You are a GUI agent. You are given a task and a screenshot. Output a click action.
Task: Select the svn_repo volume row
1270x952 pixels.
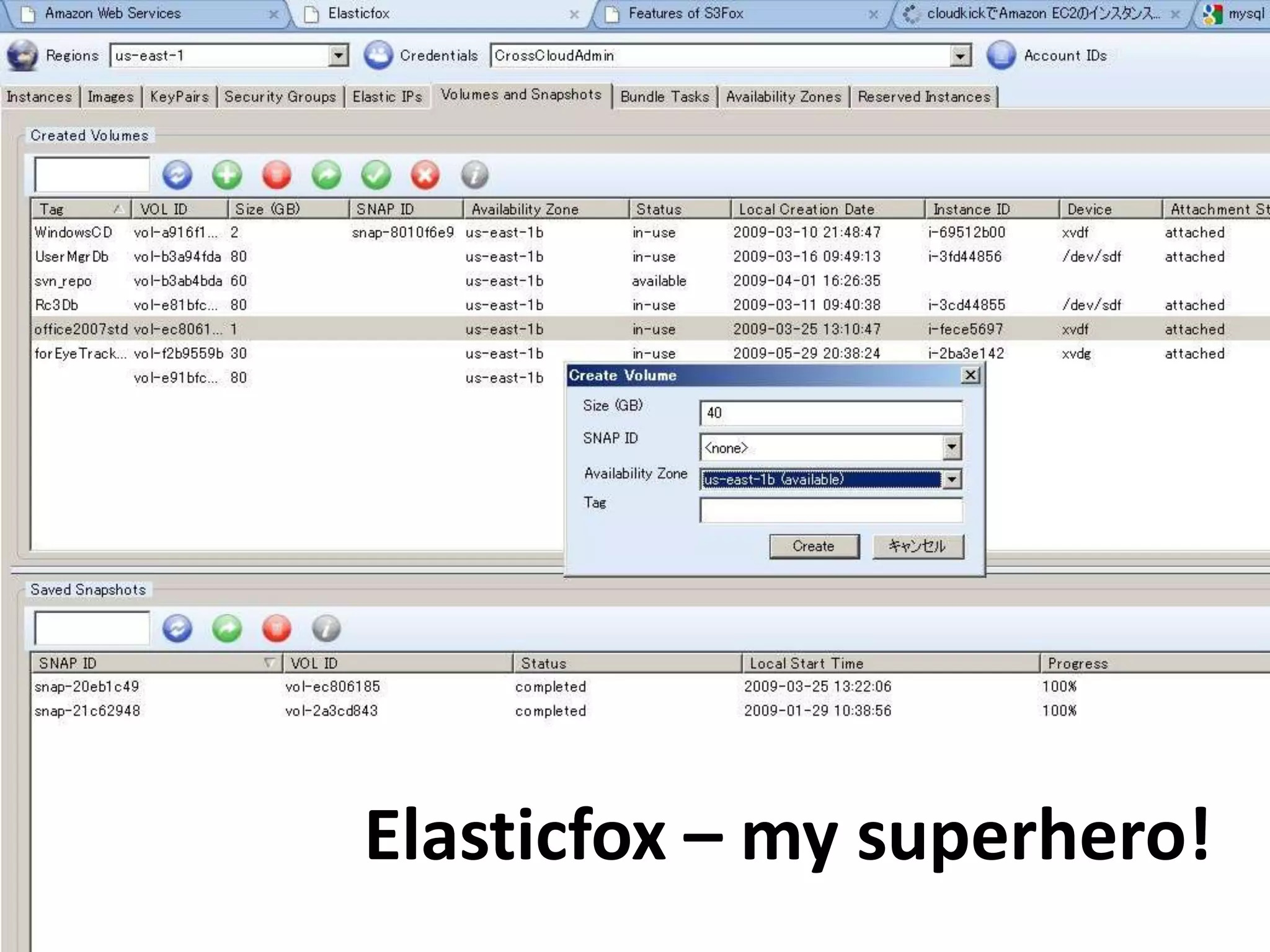651,281
